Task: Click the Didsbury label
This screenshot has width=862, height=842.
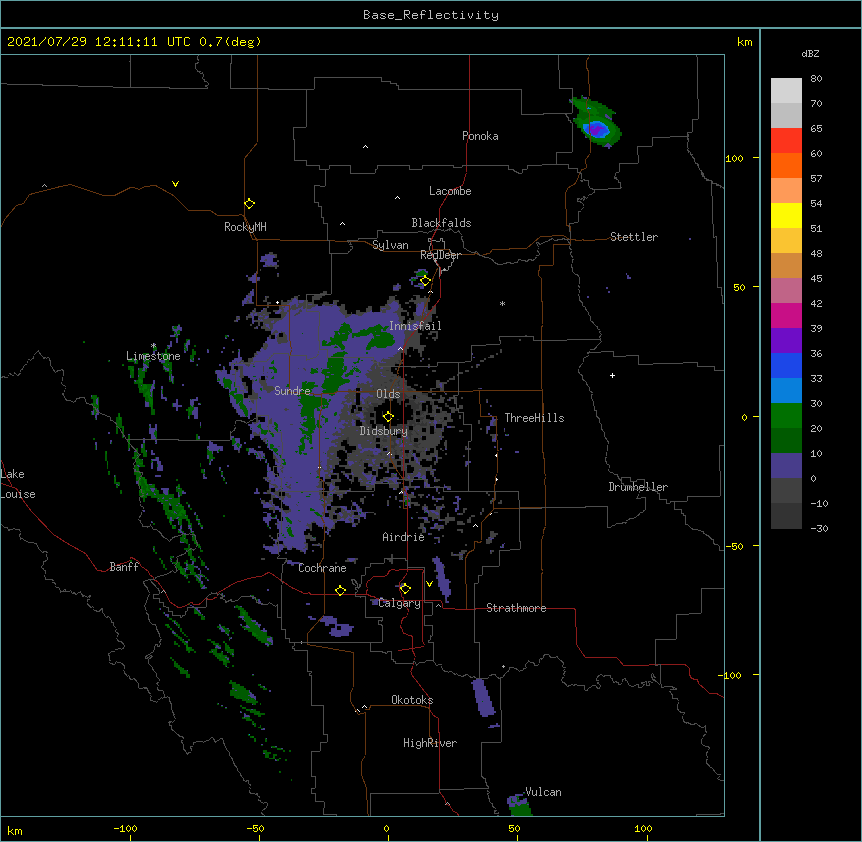Action: [x=383, y=431]
